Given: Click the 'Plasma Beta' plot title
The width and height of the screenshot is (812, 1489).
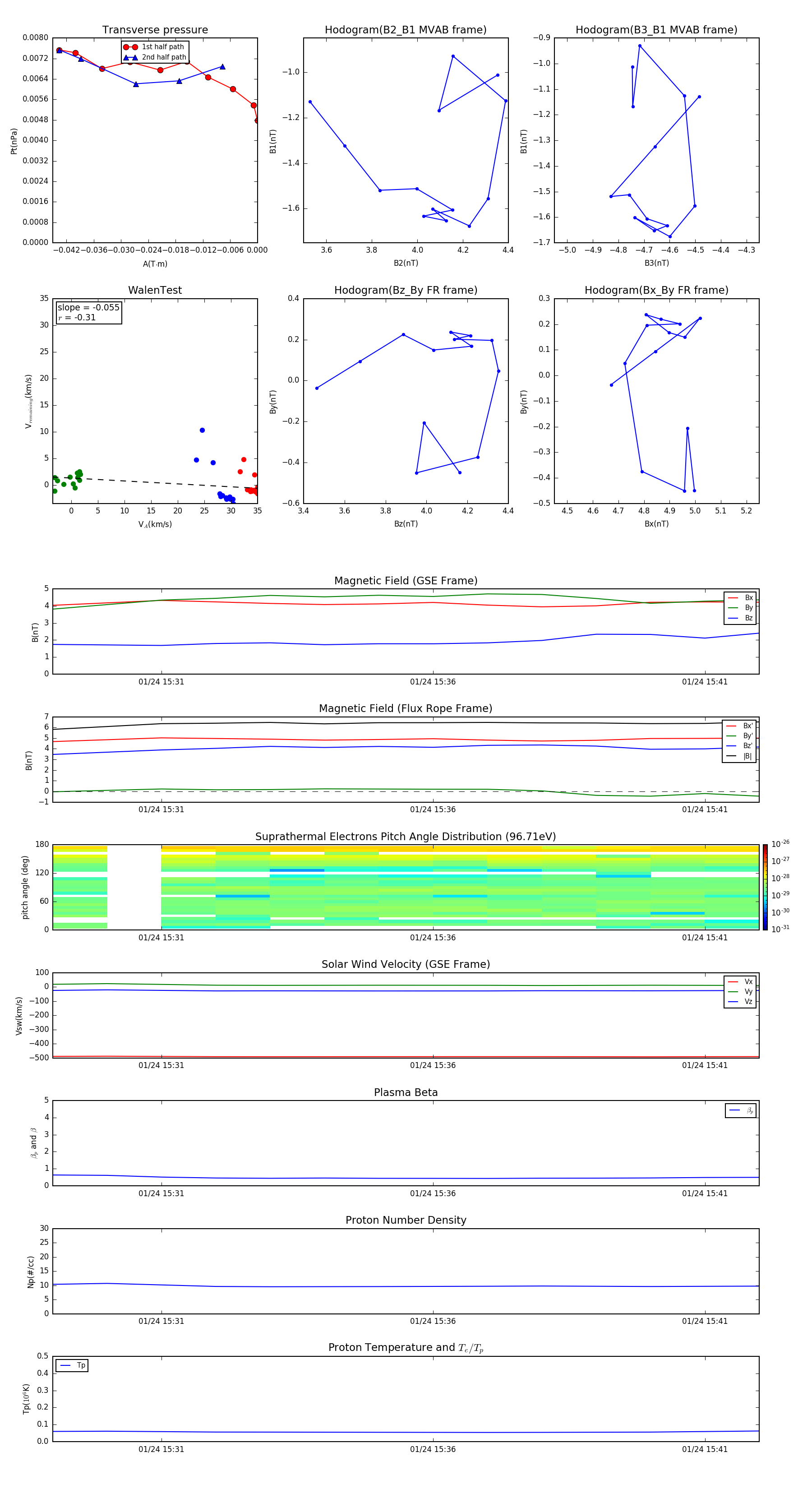Looking at the screenshot, I should (x=406, y=1093).
